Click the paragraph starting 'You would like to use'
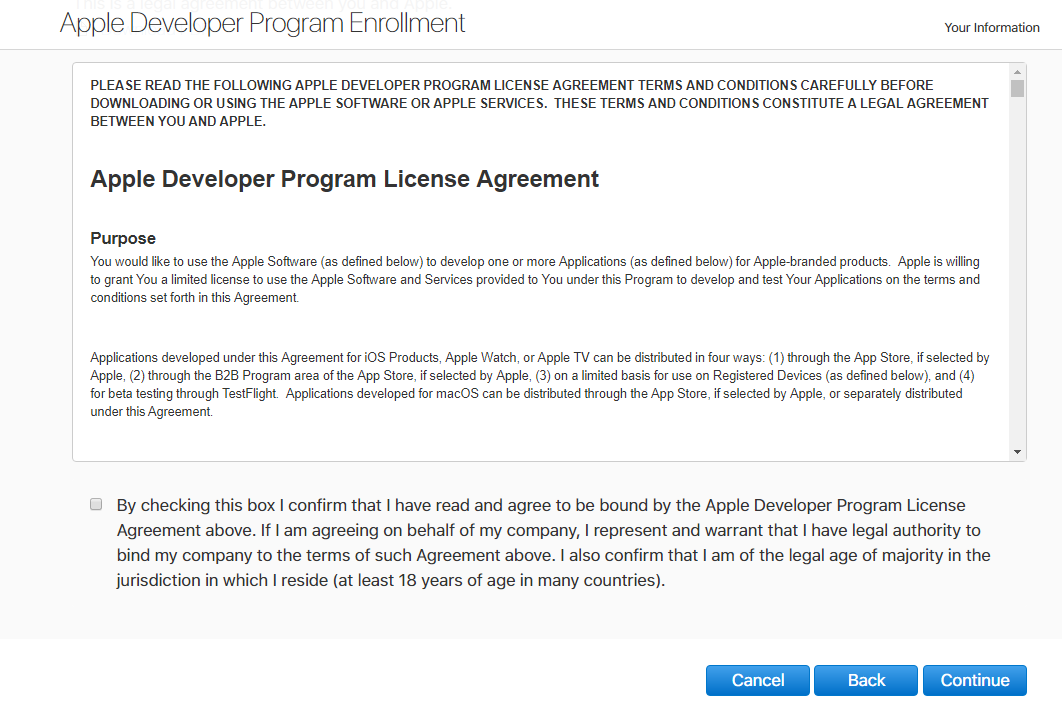Screen dimensions: 1062x718 [535, 279]
